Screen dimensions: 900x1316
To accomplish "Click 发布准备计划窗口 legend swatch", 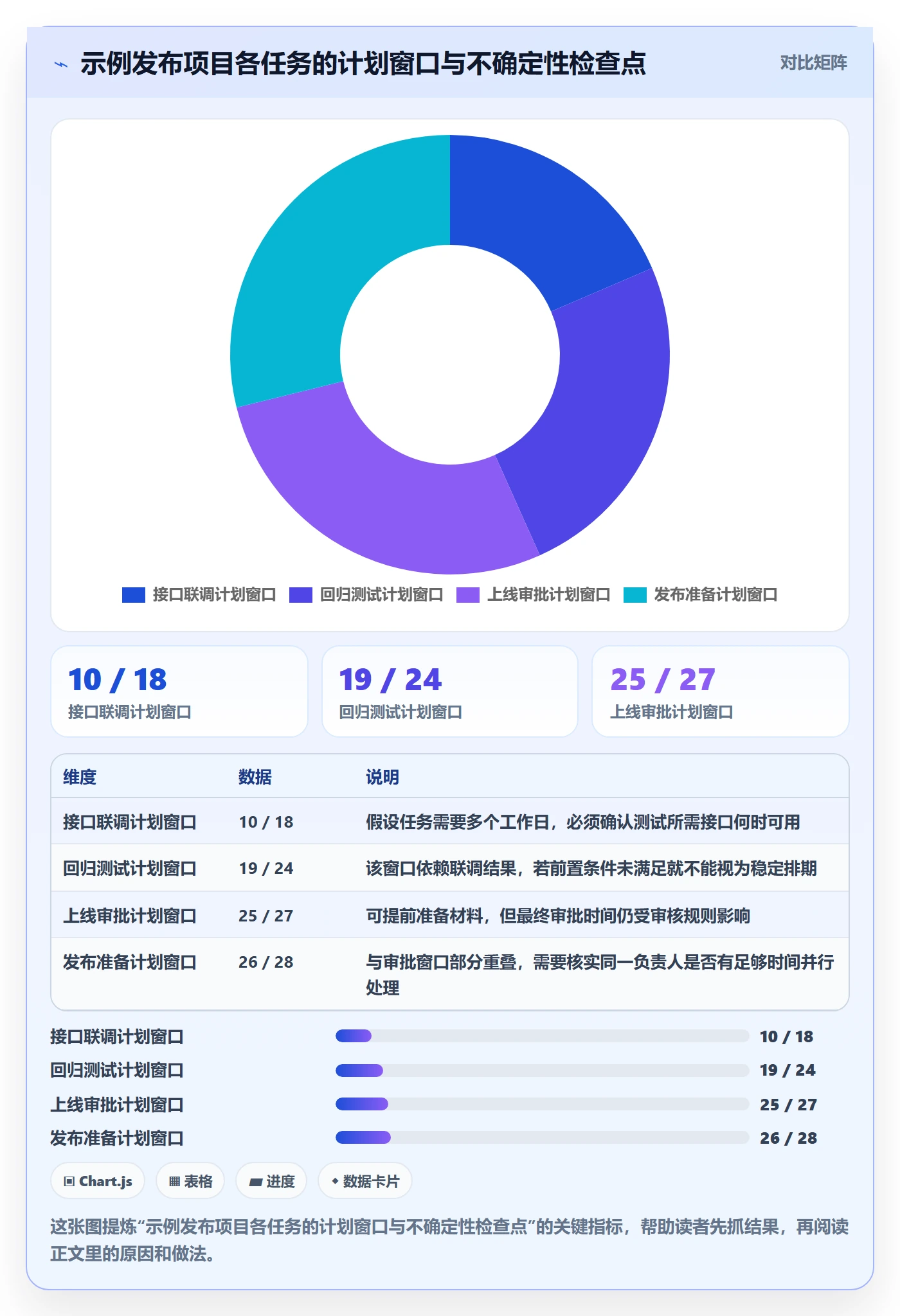I will tap(634, 595).
